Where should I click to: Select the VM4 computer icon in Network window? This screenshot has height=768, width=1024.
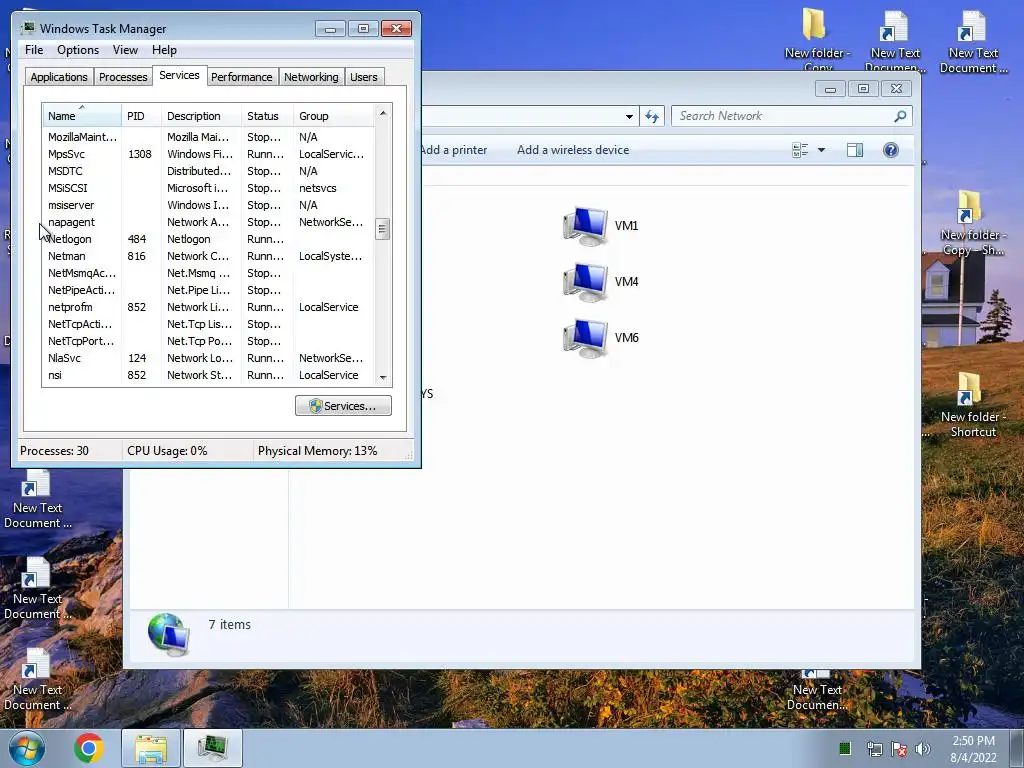tap(585, 282)
